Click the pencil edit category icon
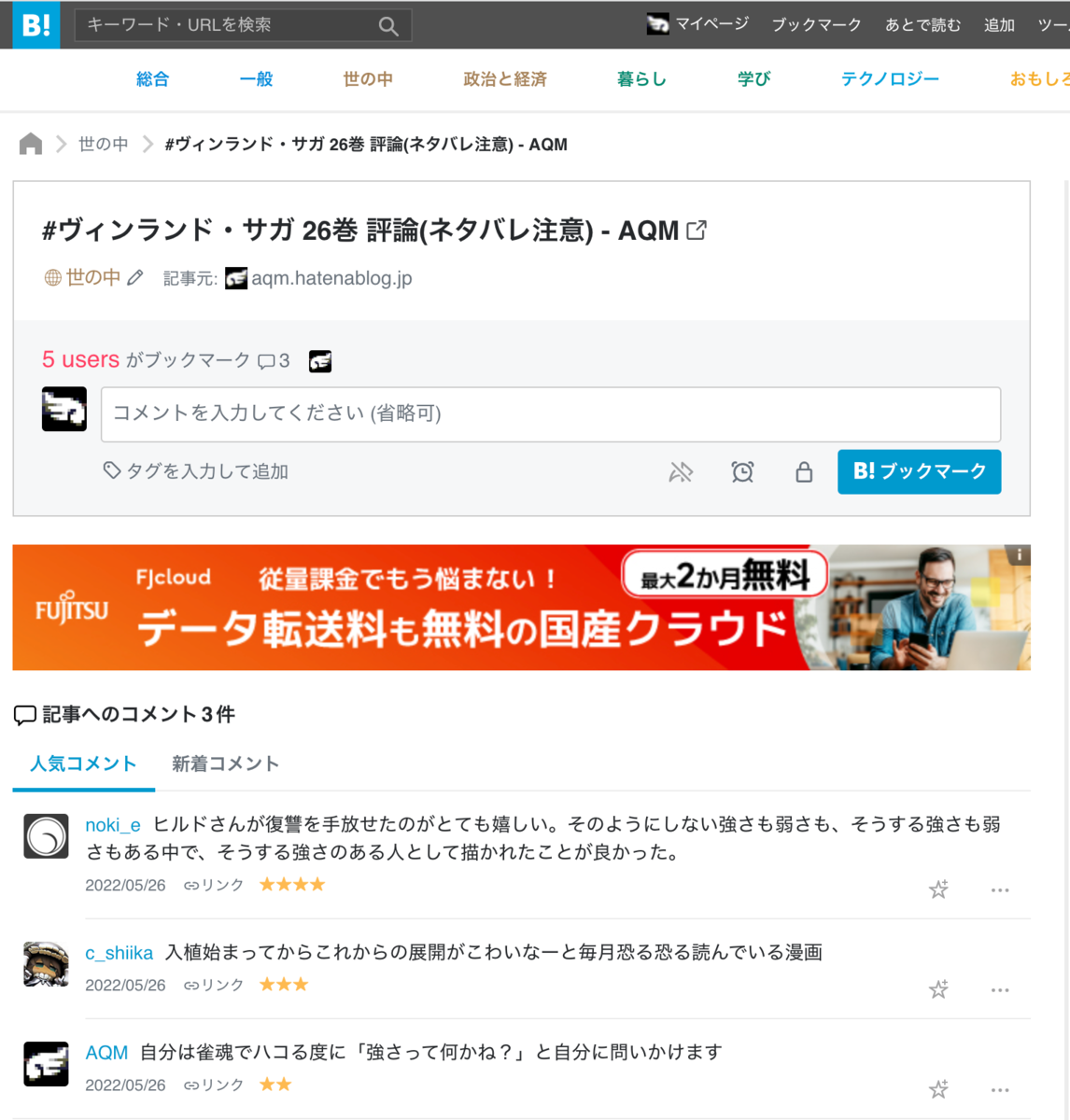The height and width of the screenshot is (1120, 1070). (135, 277)
